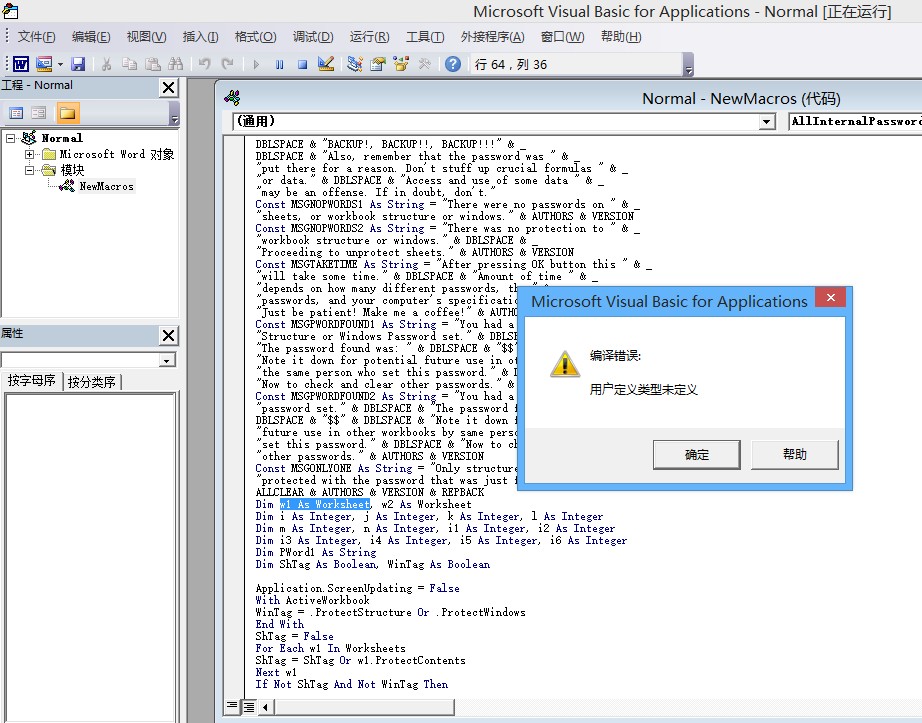Open the Insert UserForm dropdown arrow

[60, 63]
